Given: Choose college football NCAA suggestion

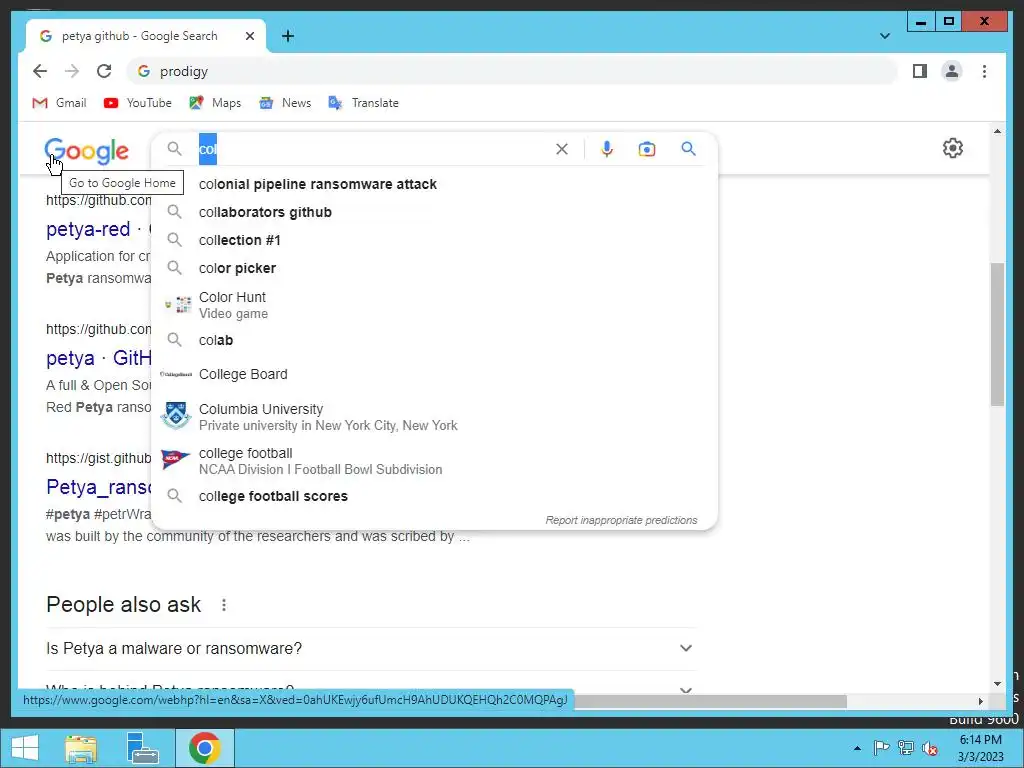Looking at the screenshot, I should (434, 461).
